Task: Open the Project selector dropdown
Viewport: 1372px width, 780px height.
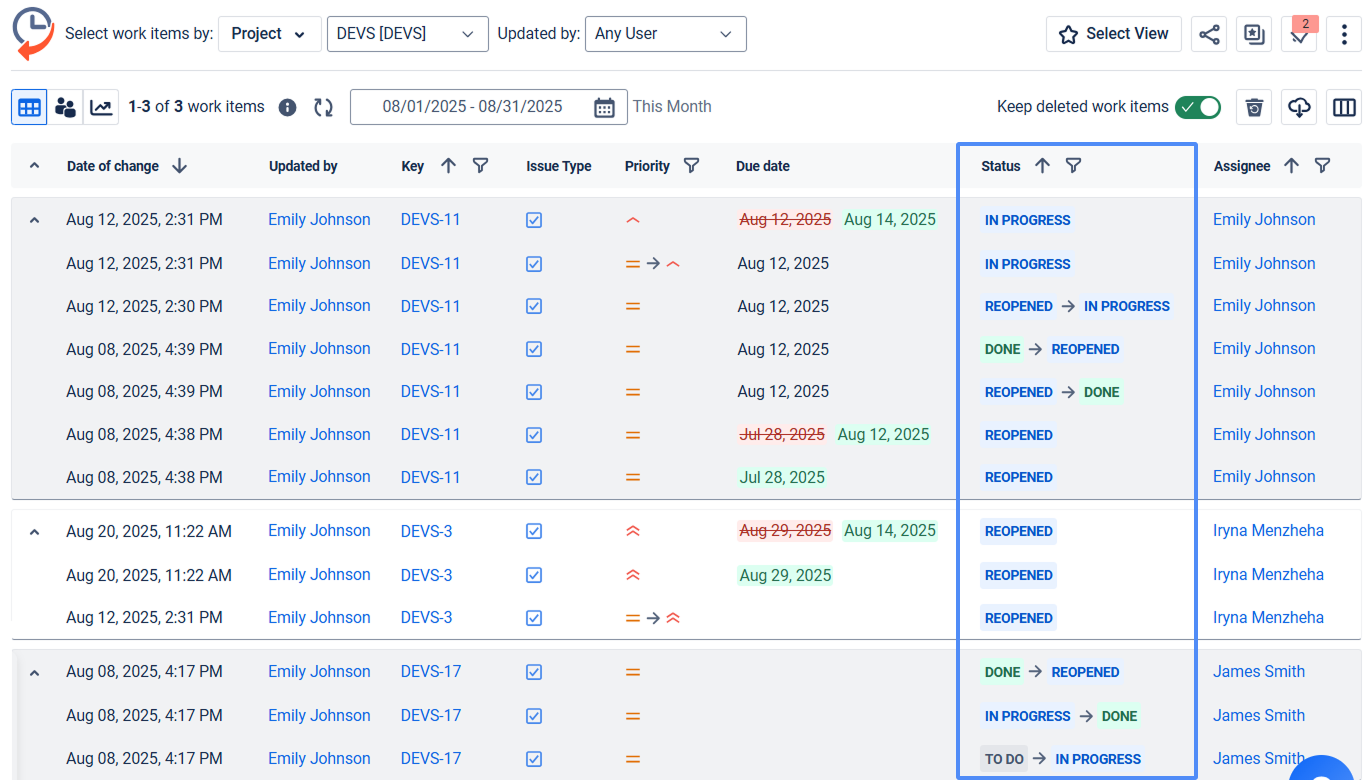Action: point(269,33)
